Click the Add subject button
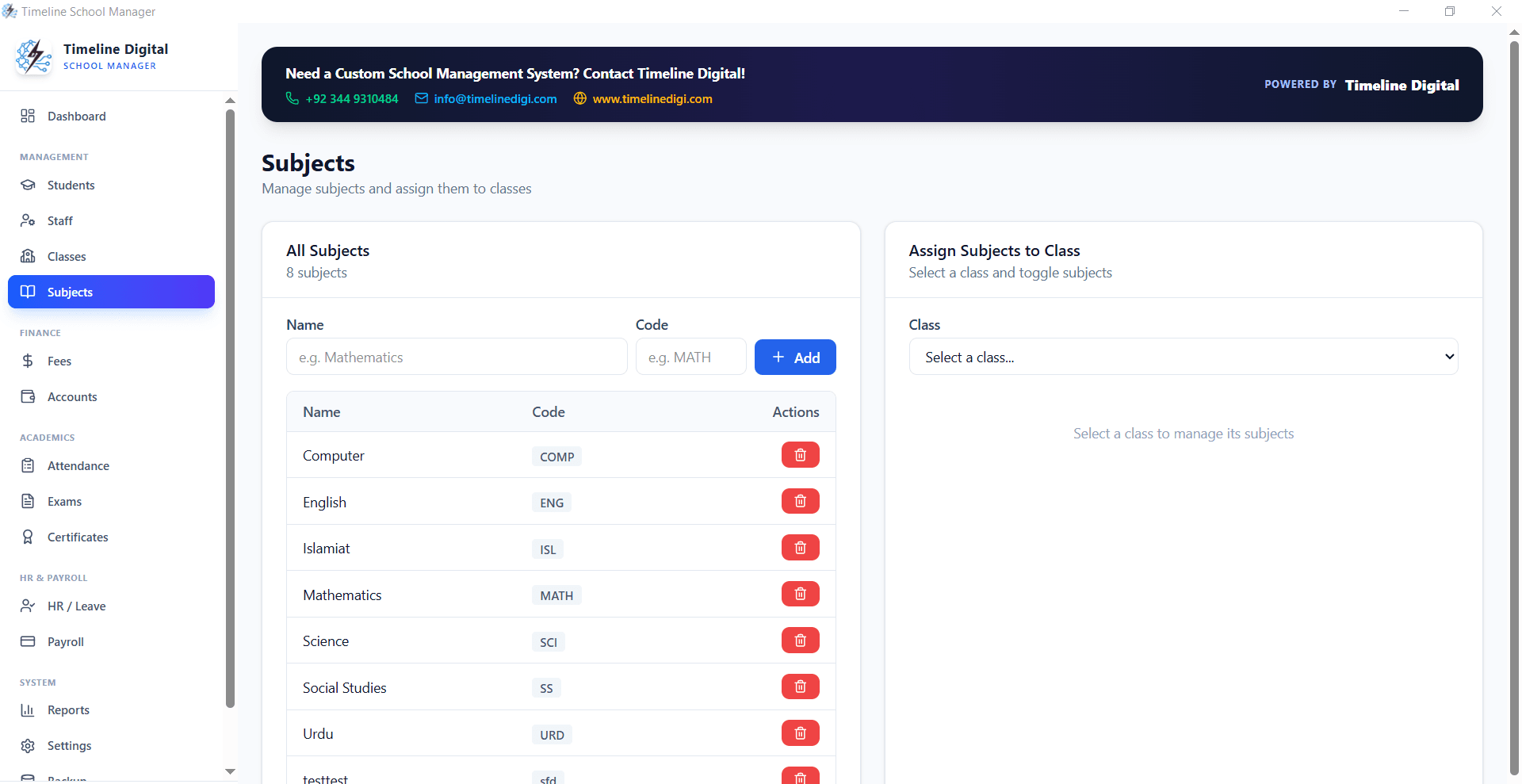The image size is (1522, 784). (x=795, y=357)
